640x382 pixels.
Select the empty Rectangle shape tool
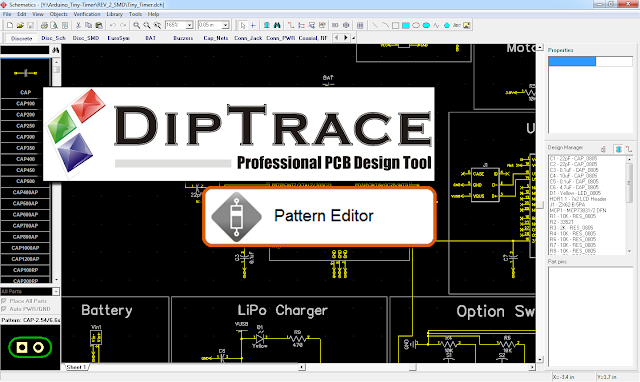click(x=395, y=25)
